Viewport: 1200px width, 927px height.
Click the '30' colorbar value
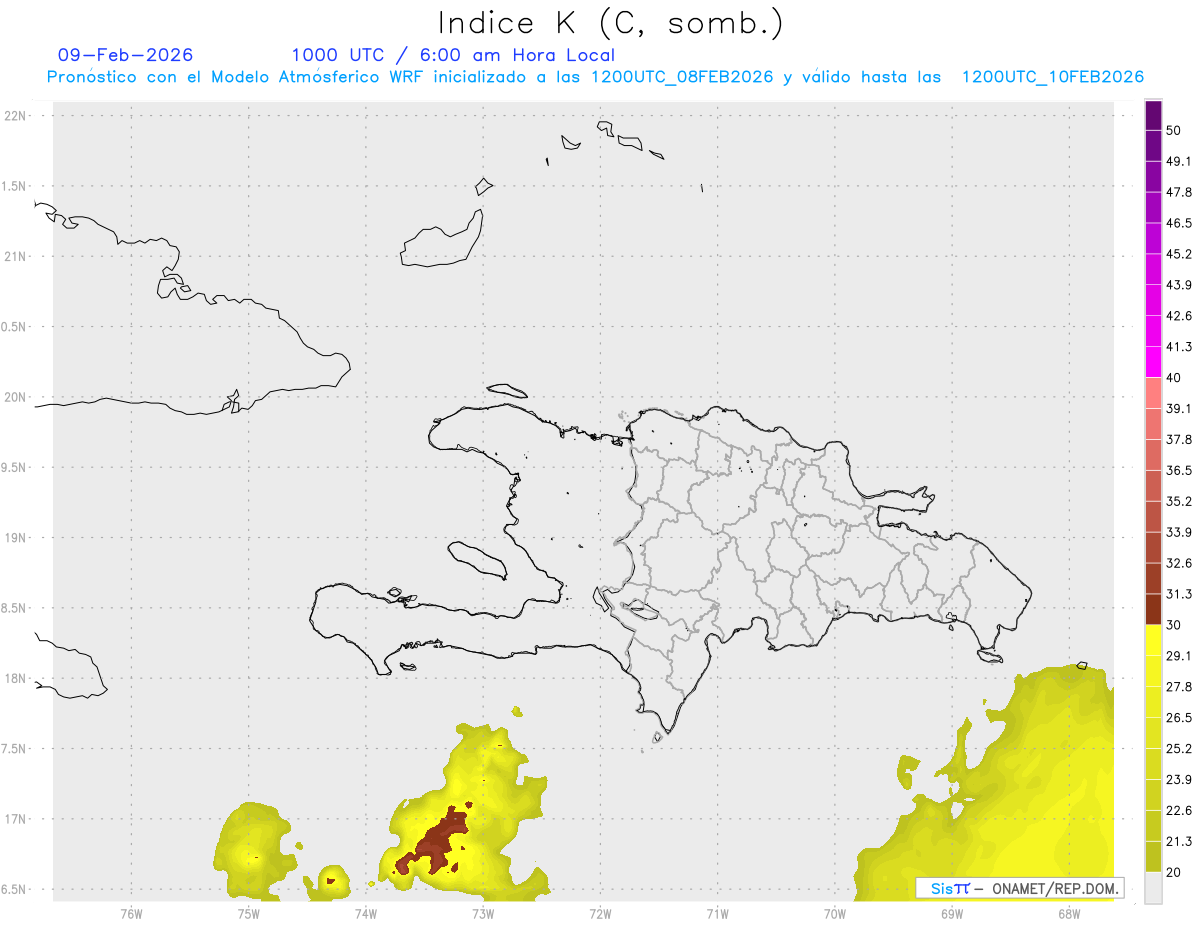[1174, 625]
